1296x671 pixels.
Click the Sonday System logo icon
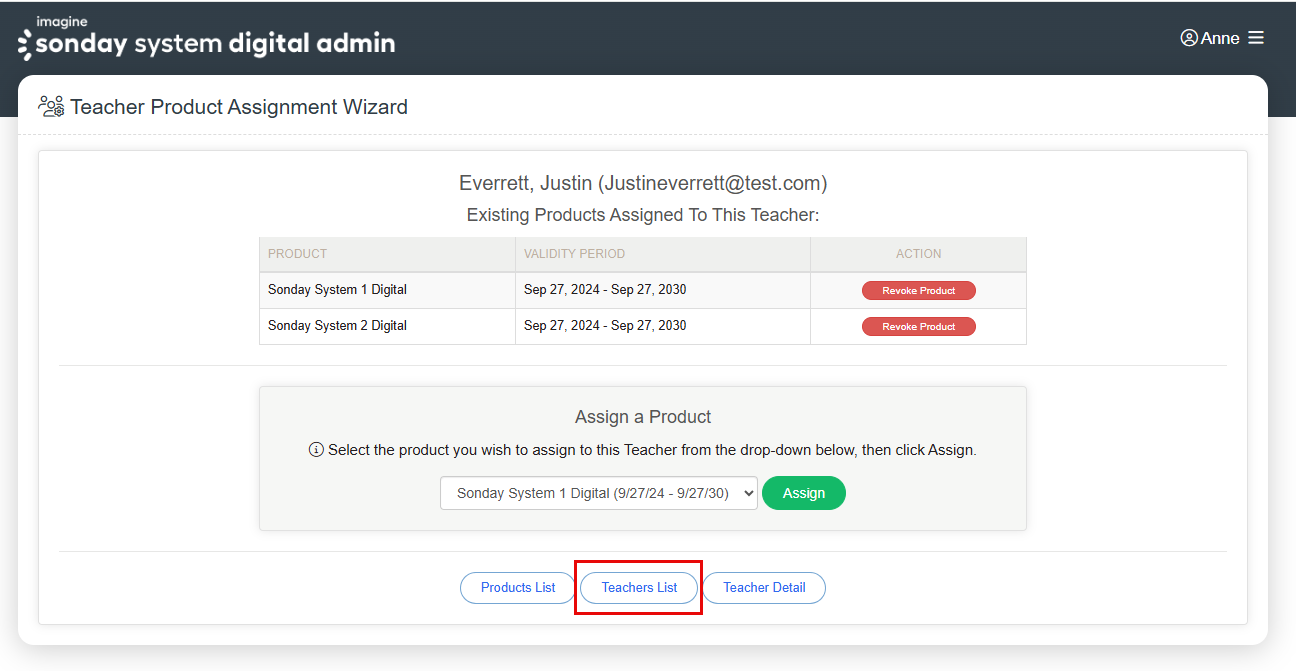[x=25, y=45]
